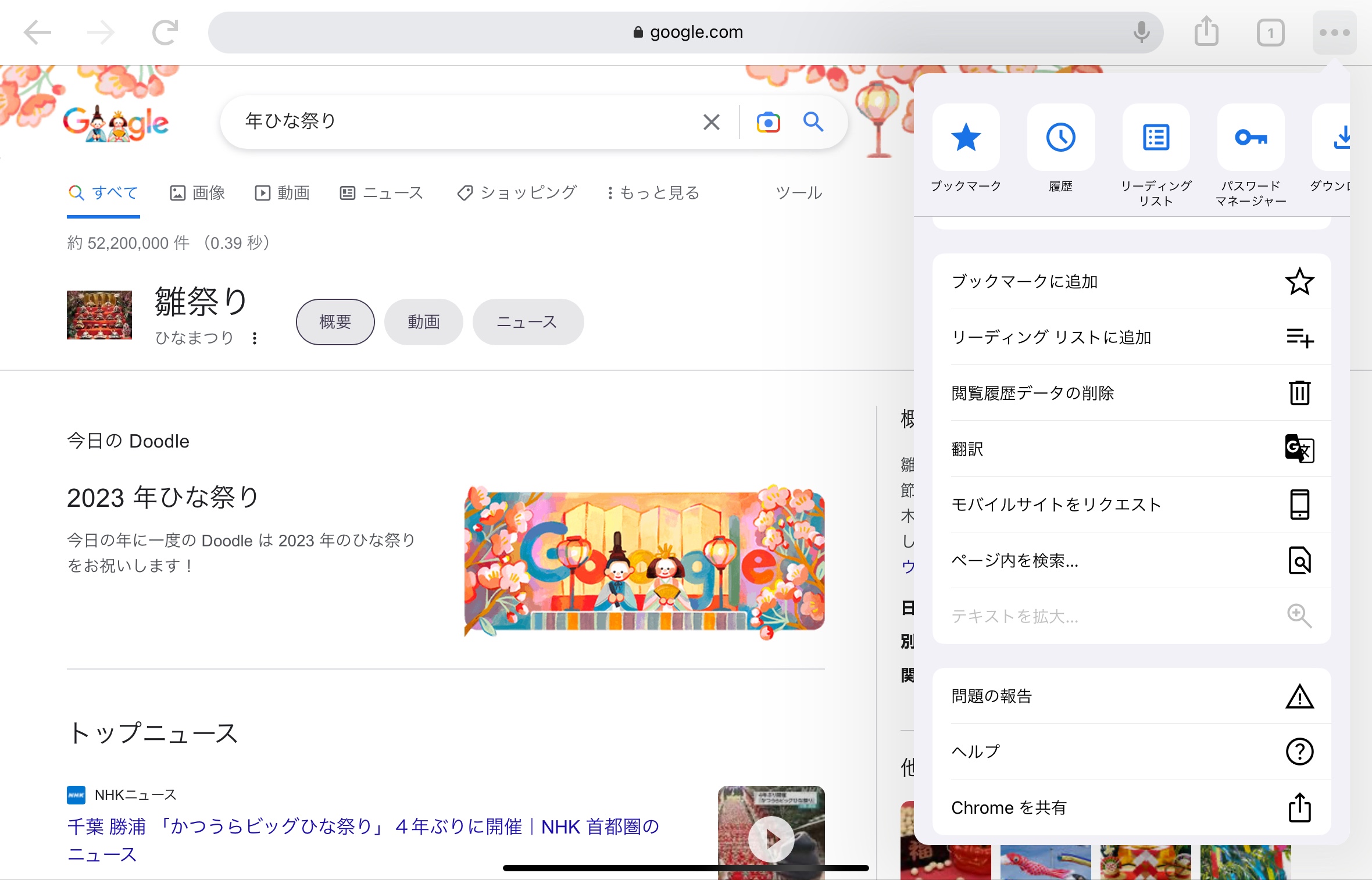This screenshot has height=880, width=1372.
Task: Open options dots beside ひなまつり
Action: pyautogui.click(x=255, y=338)
